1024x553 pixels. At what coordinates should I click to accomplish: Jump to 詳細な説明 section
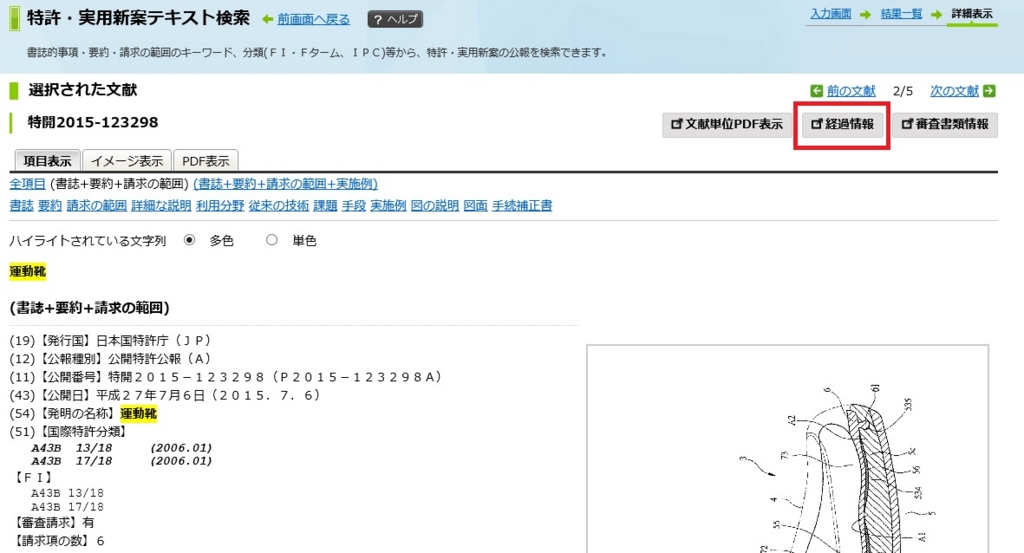[x=161, y=206]
